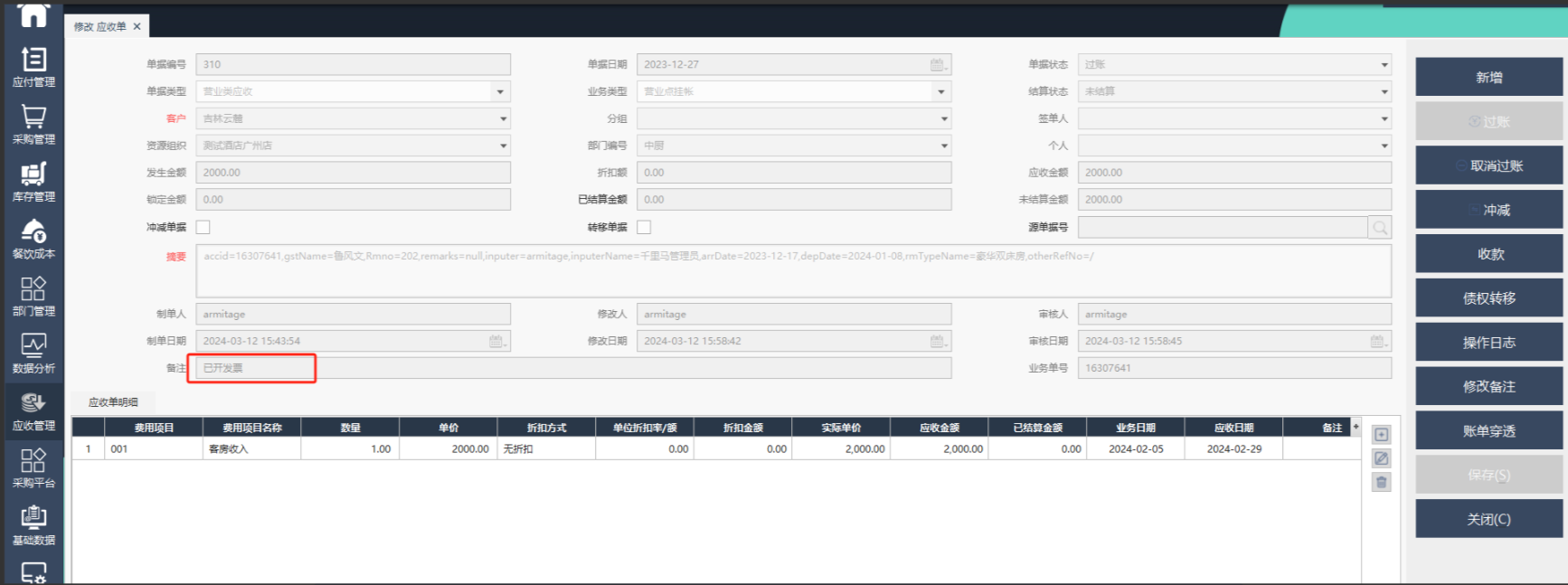
Task: Toggle the 冲减单据 checkbox
Action: click(203, 228)
